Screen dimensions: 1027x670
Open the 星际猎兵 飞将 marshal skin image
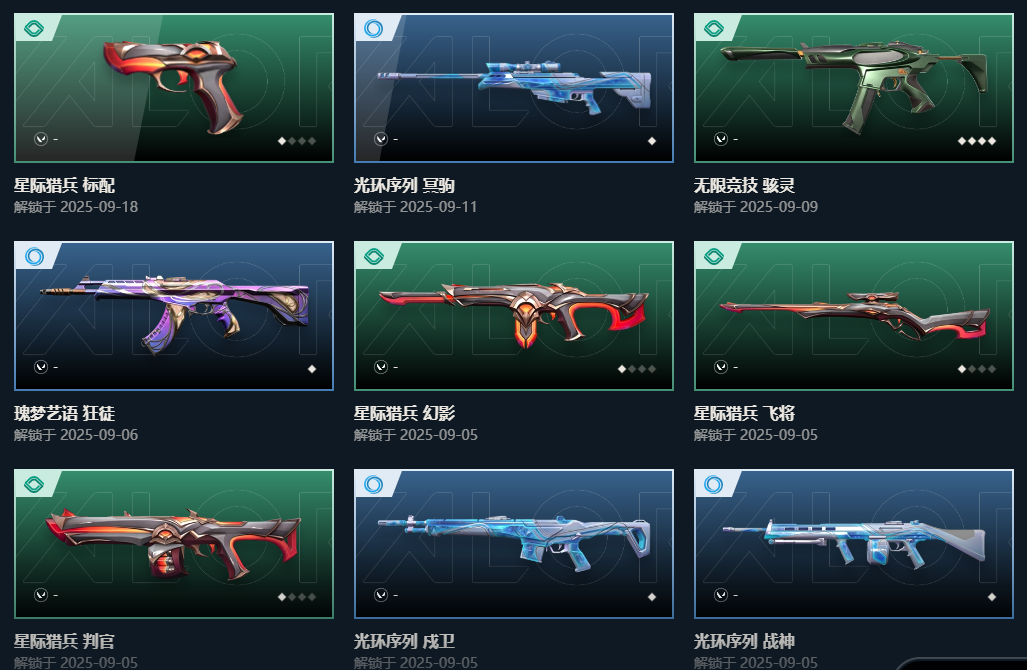coord(853,316)
